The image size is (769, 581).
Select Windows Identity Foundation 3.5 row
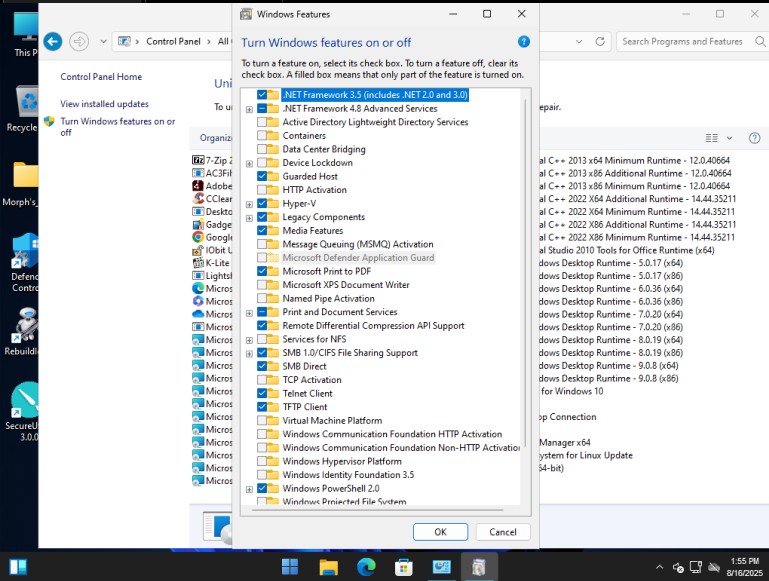pos(348,475)
